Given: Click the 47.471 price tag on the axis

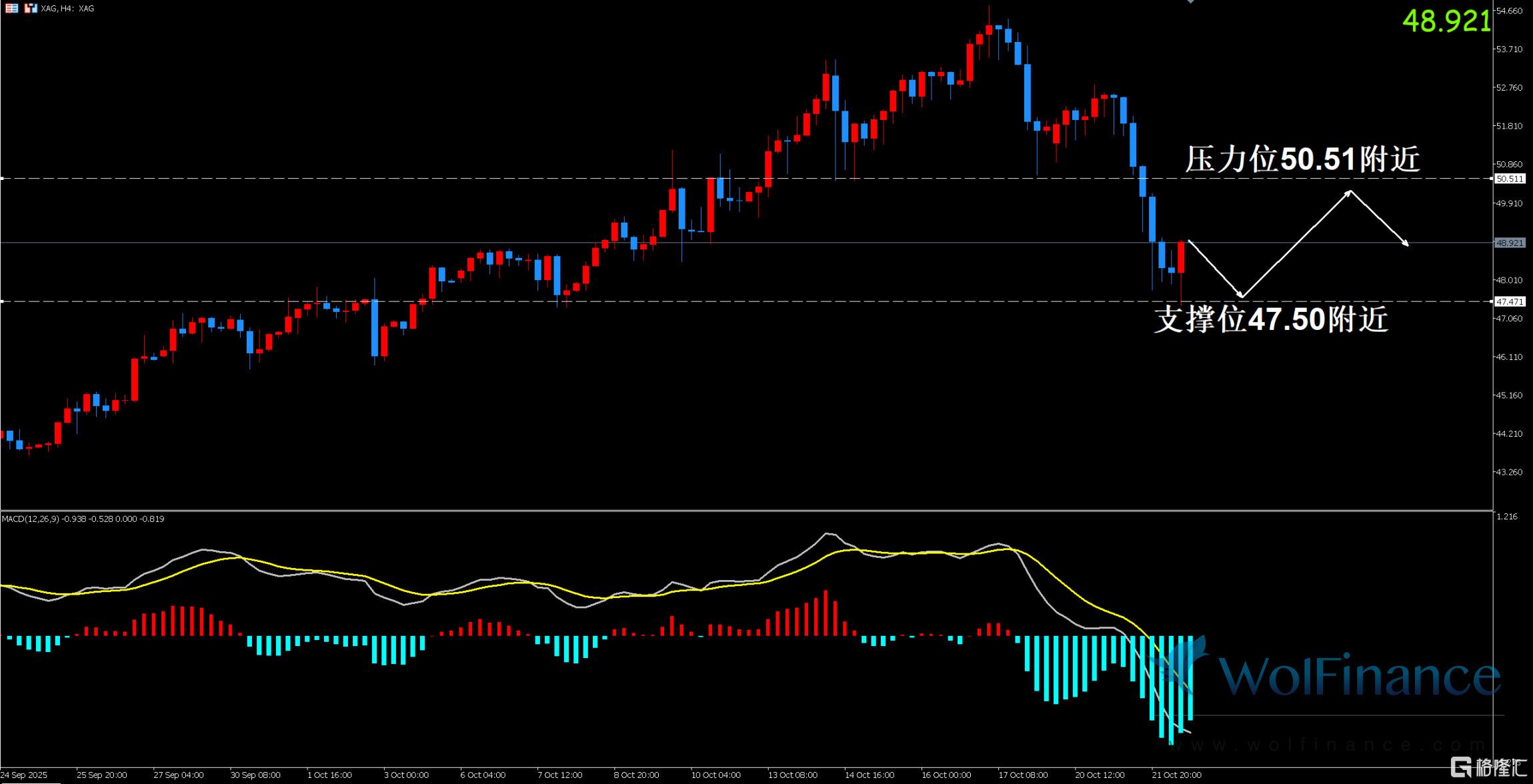Looking at the screenshot, I should 1510,301.
